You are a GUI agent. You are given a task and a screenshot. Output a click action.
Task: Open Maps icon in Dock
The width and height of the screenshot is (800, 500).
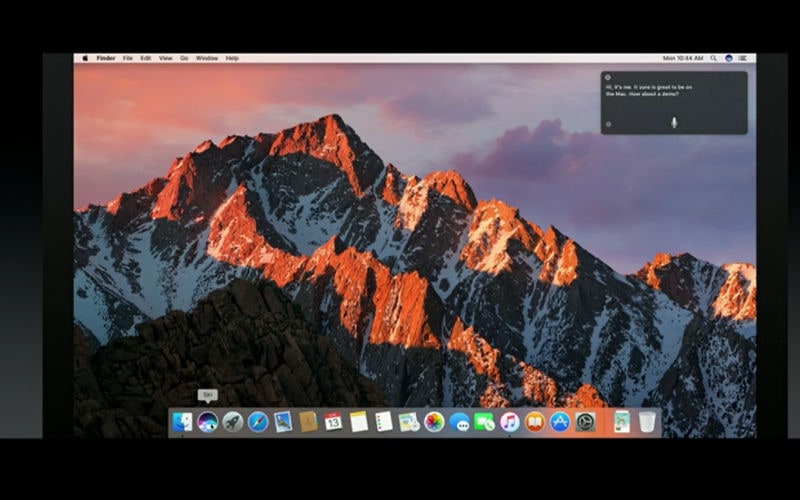coord(409,422)
